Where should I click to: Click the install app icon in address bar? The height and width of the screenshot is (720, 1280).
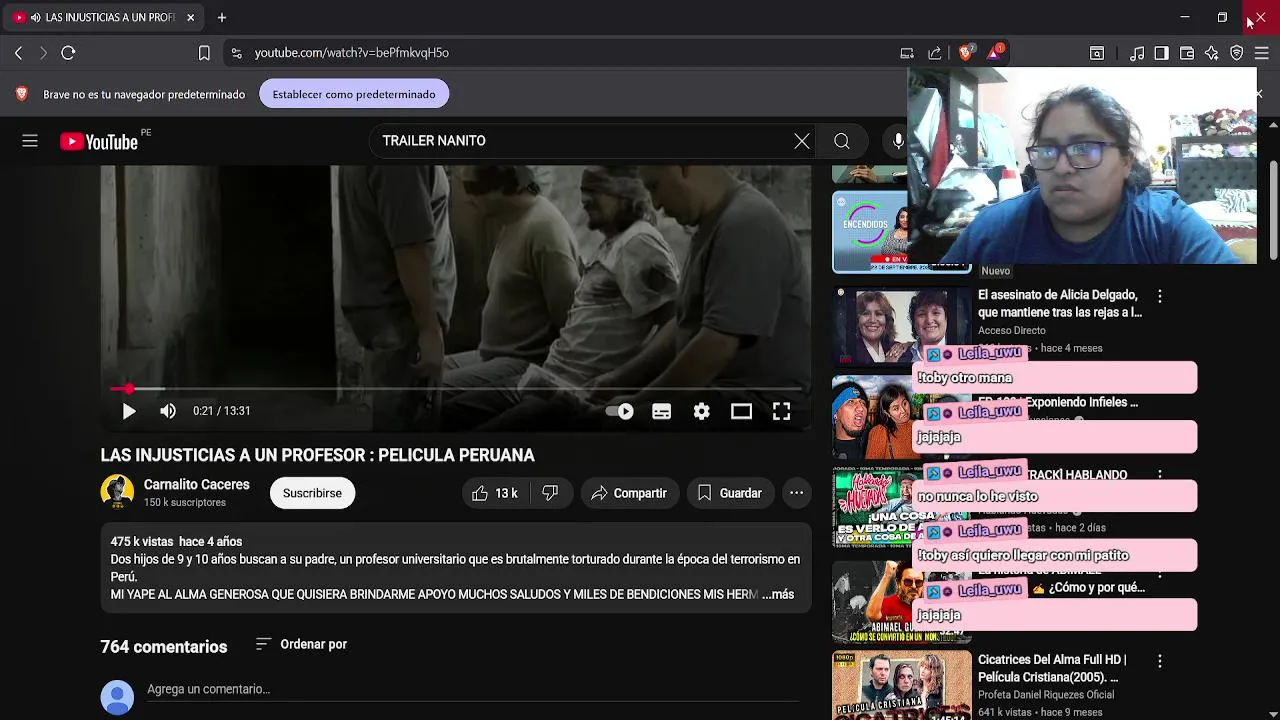pyautogui.click(x=907, y=53)
